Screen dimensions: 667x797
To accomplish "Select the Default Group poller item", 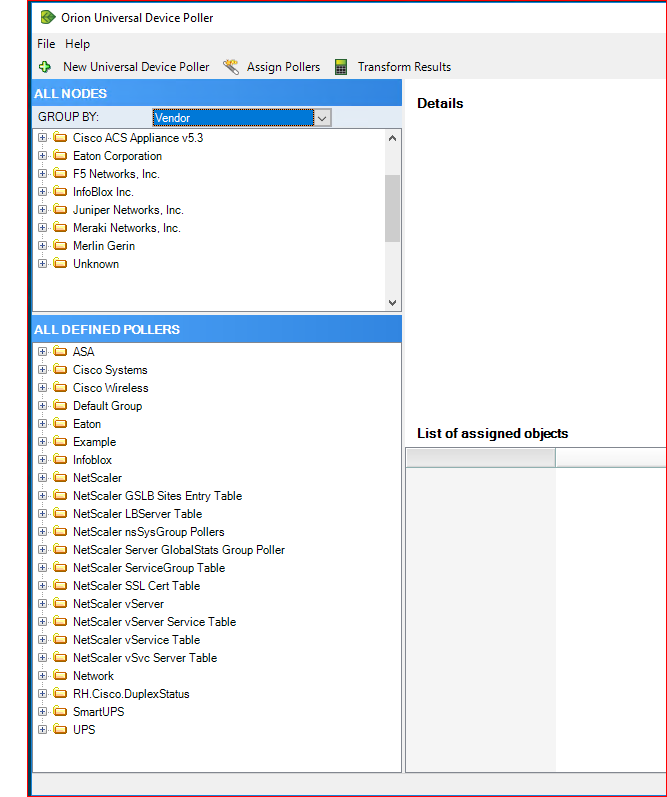I will (107, 406).
